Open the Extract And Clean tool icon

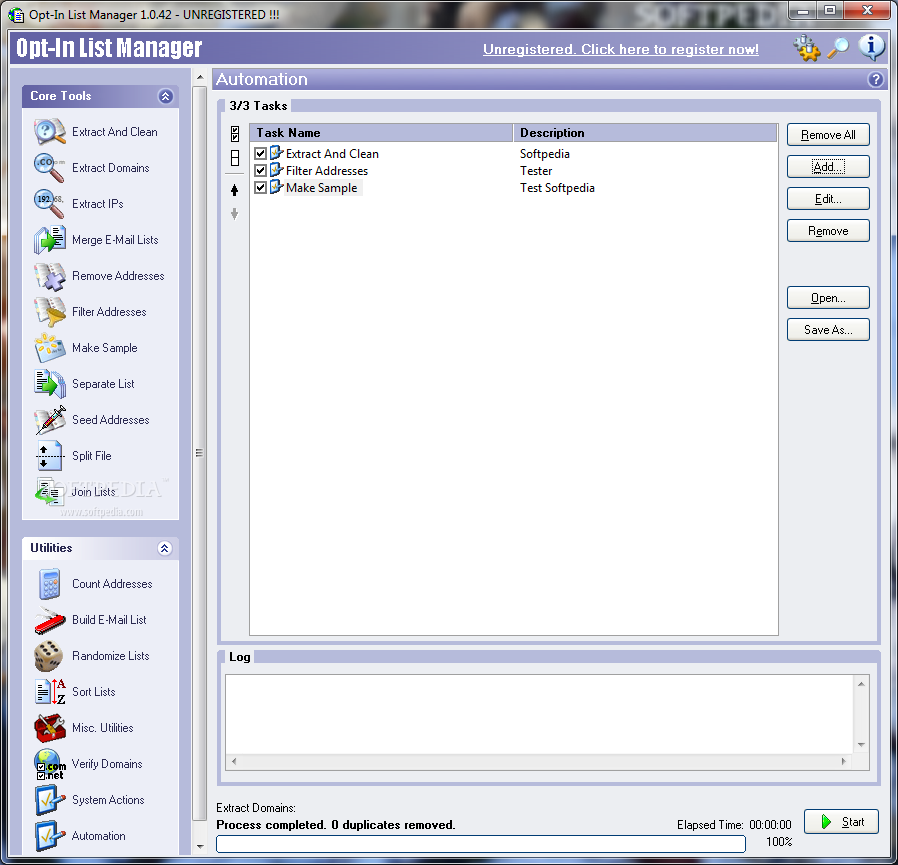49,132
